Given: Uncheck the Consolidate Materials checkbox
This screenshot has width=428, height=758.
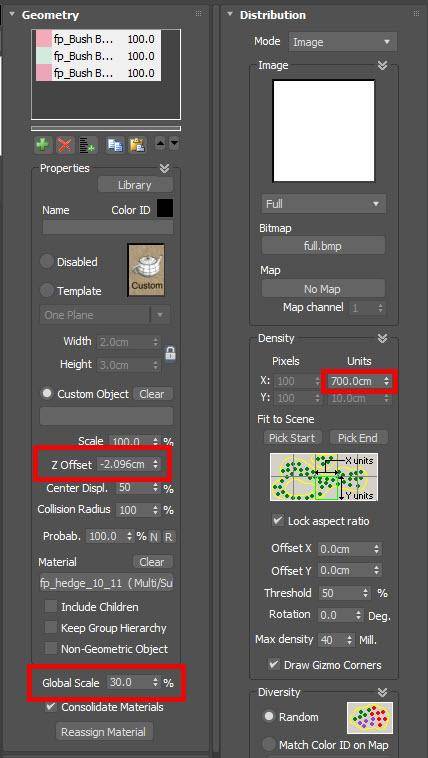Looking at the screenshot, I should [51, 707].
